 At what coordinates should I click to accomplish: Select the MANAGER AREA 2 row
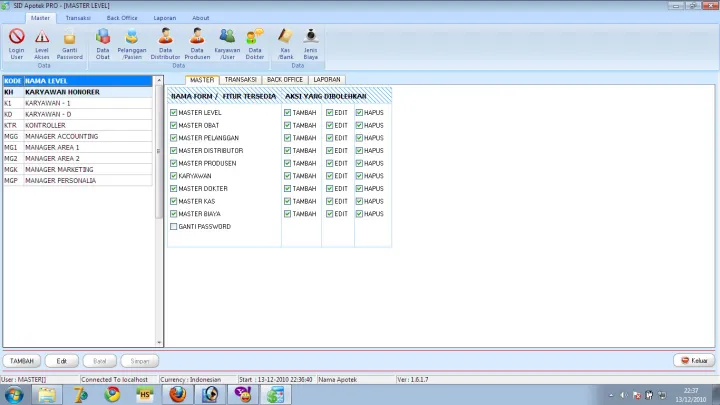pyautogui.click(x=78, y=158)
